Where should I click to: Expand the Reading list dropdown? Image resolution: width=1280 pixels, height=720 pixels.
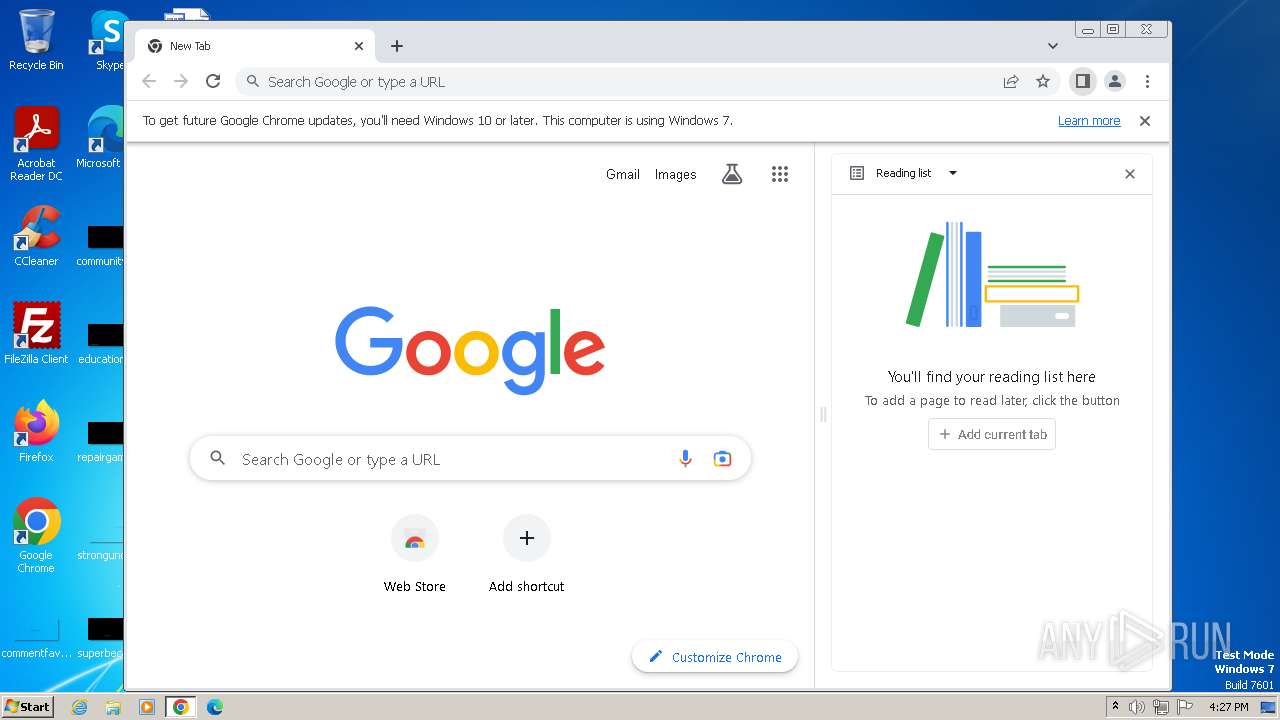point(953,173)
